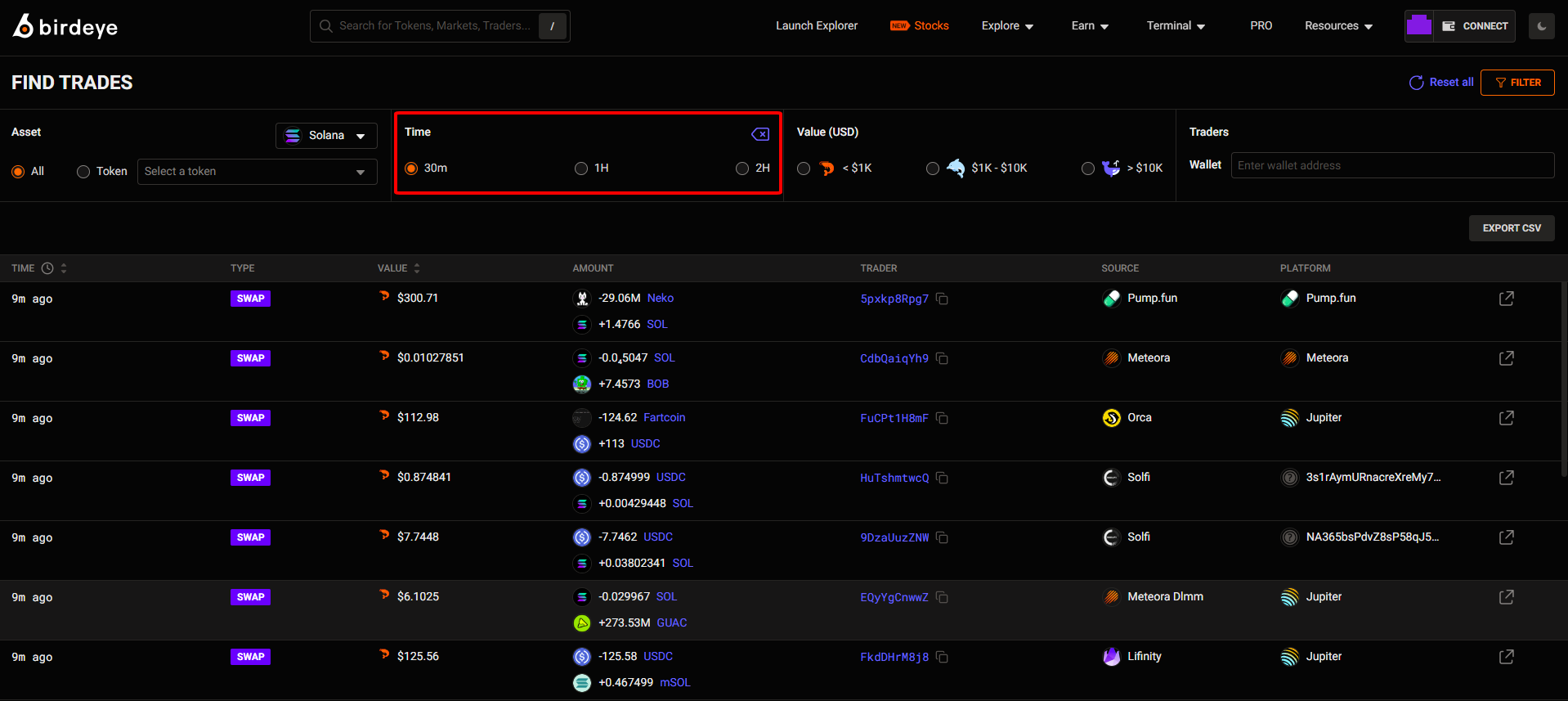
Task: Open trader 5pxkp8Rpg7 profile link
Action: (x=894, y=299)
